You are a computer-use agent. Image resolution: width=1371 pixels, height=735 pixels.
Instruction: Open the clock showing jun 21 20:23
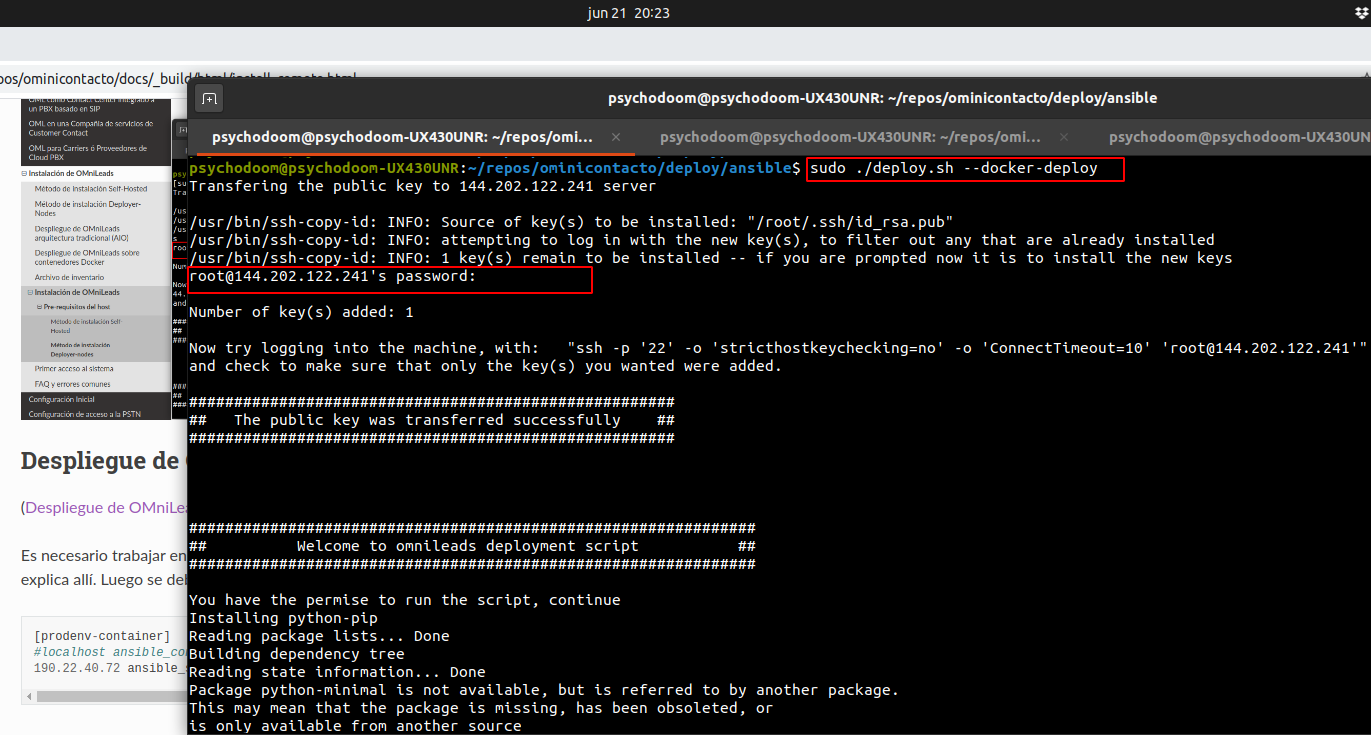pyautogui.click(x=629, y=13)
